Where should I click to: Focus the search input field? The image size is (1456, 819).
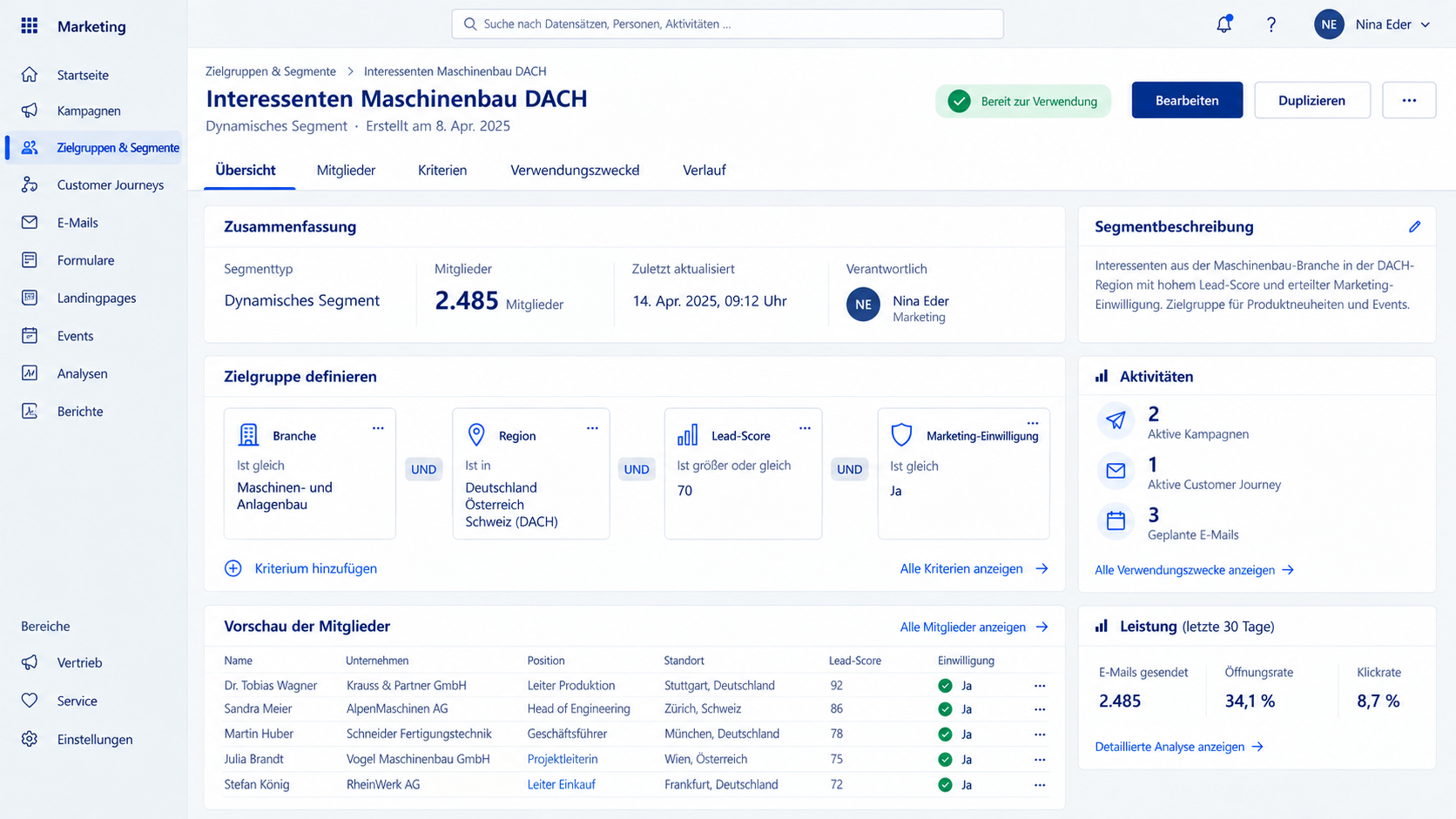click(x=727, y=24)
